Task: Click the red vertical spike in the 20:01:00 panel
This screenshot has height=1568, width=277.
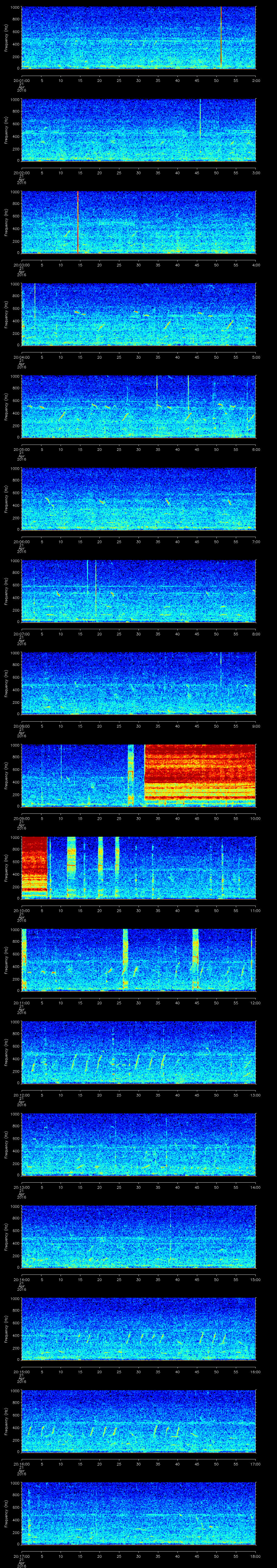Action: [220, 37]
